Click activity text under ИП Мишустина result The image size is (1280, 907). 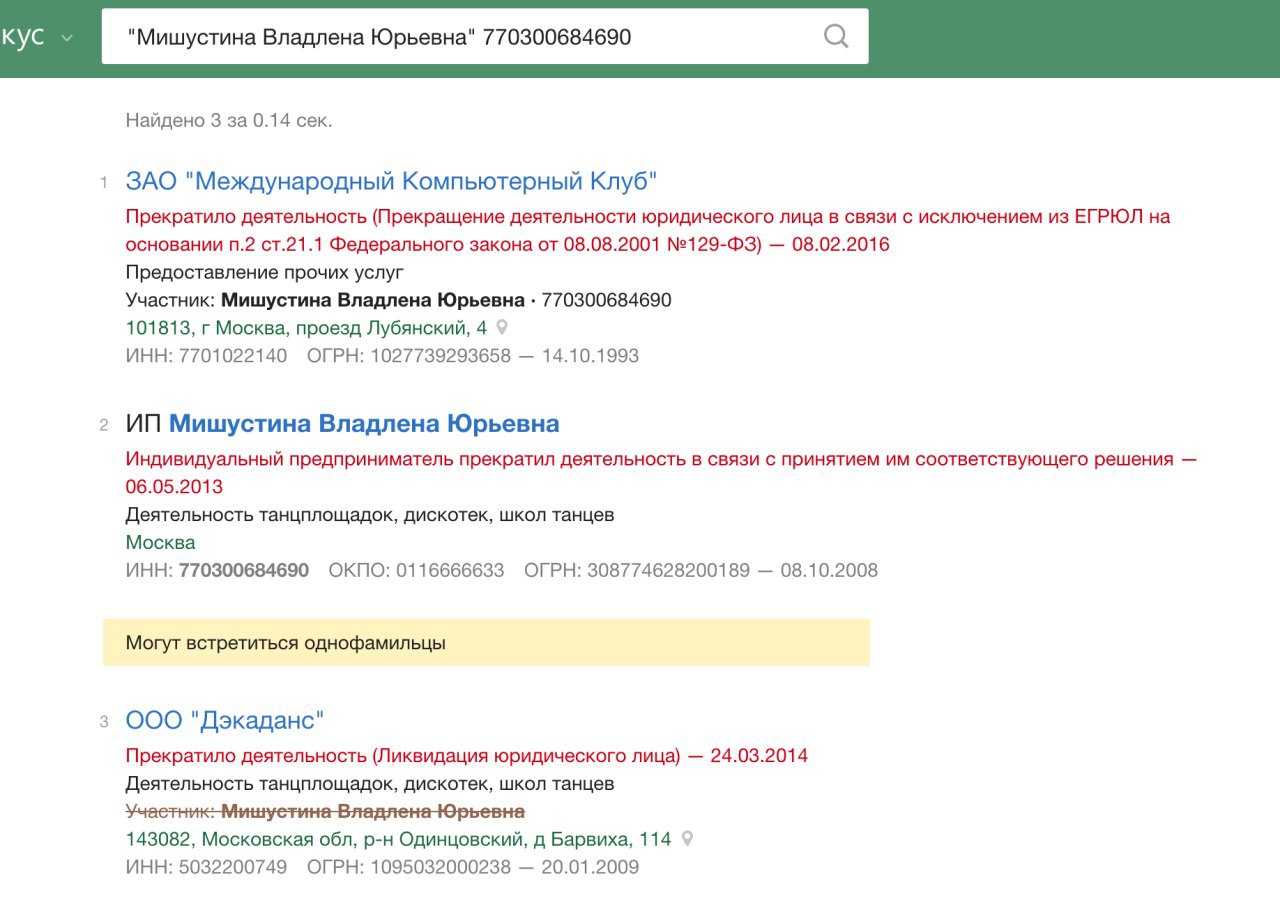[x=370, y=515]
